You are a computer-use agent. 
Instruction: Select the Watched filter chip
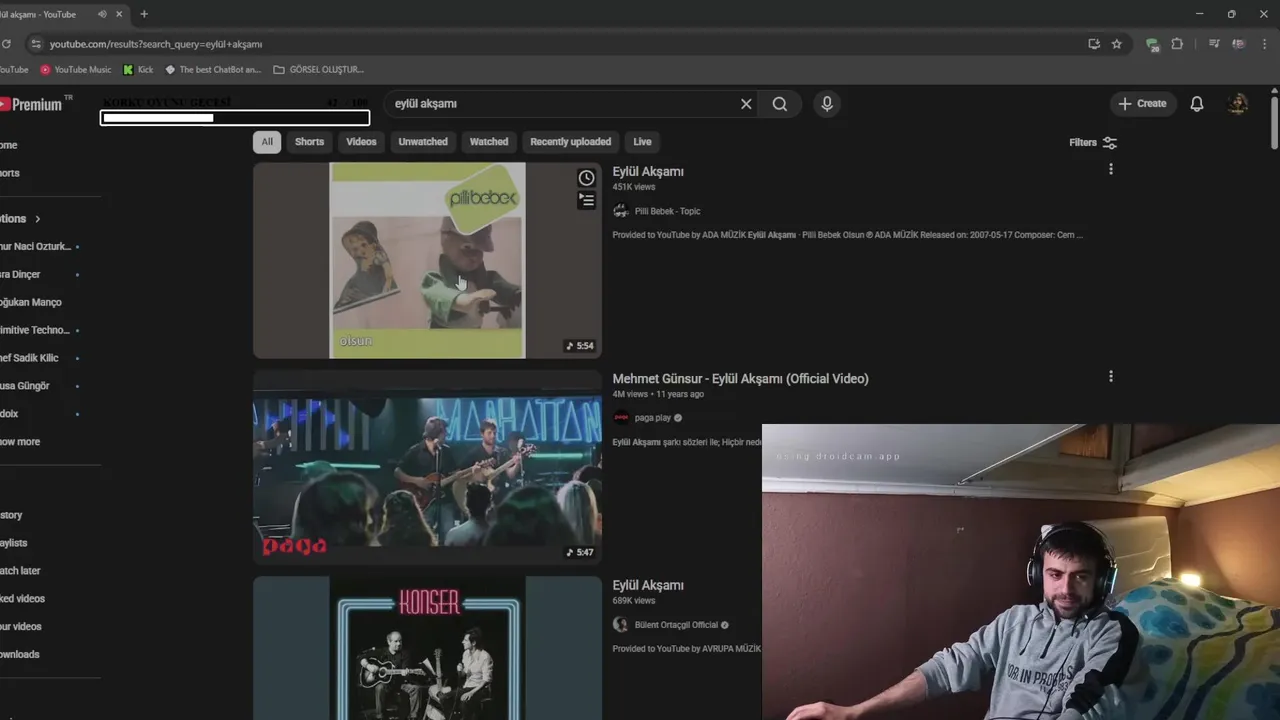pyautogui.click(x=489, y=142)
